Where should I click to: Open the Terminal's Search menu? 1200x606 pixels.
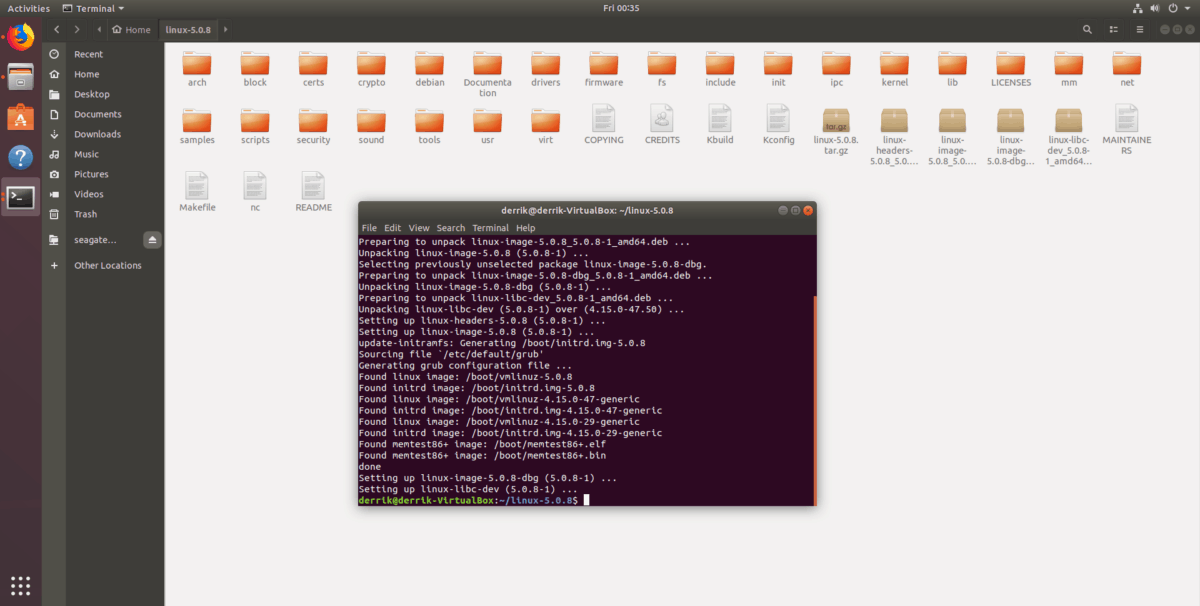coord(450,227)
